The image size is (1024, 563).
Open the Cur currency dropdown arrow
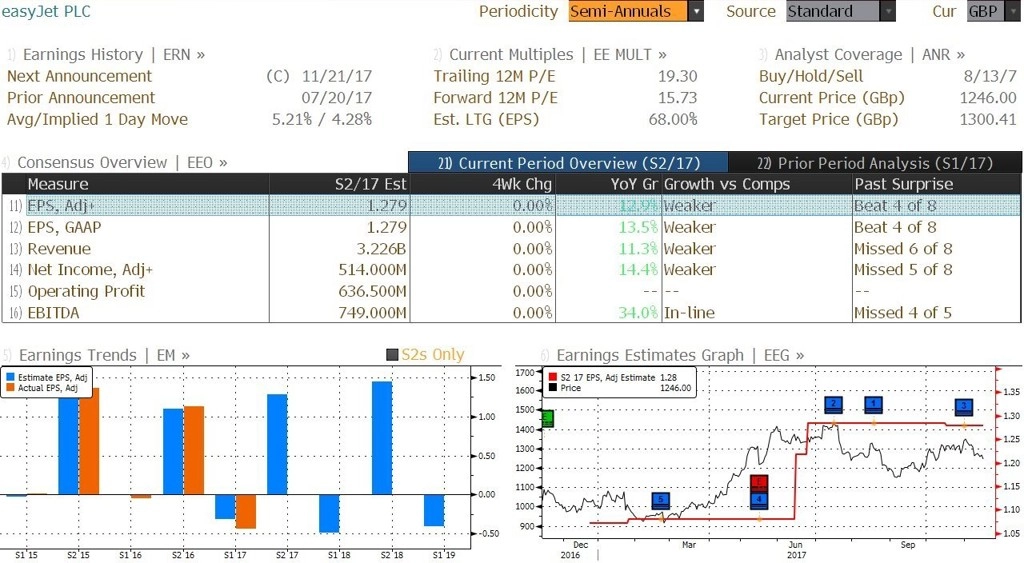(x=1012, y=11)
